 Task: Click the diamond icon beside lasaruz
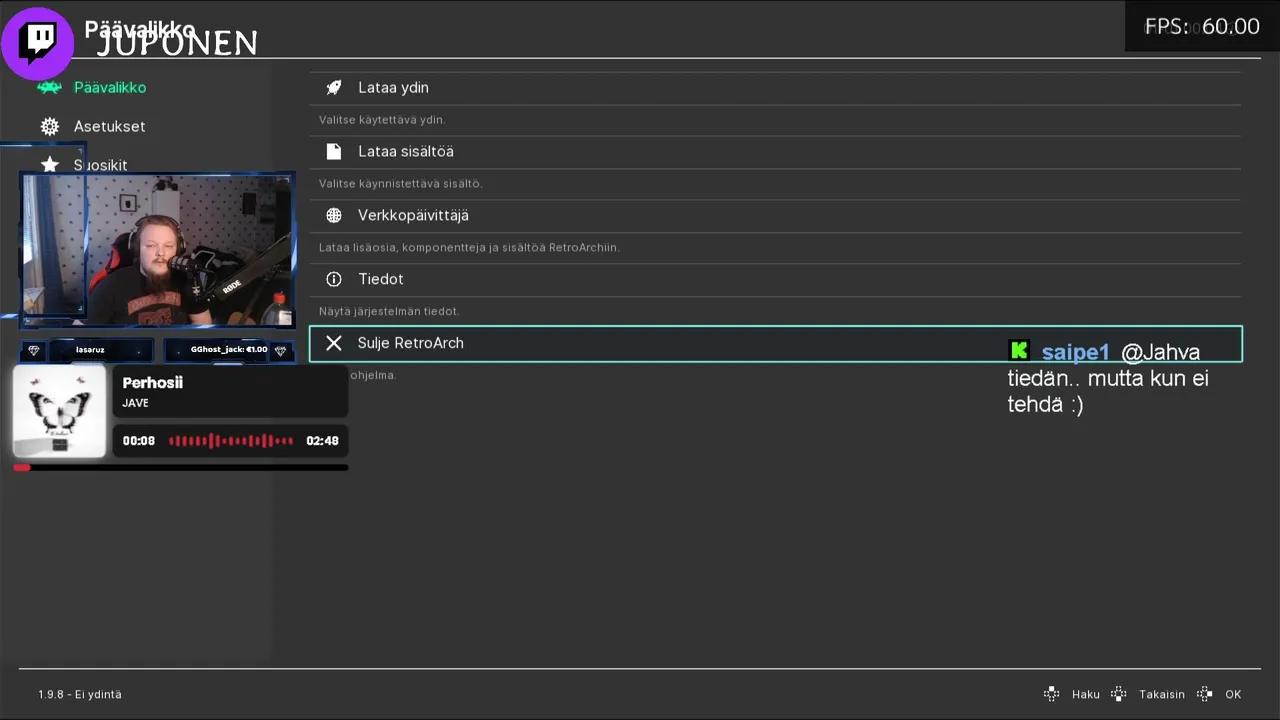(33, 350)
